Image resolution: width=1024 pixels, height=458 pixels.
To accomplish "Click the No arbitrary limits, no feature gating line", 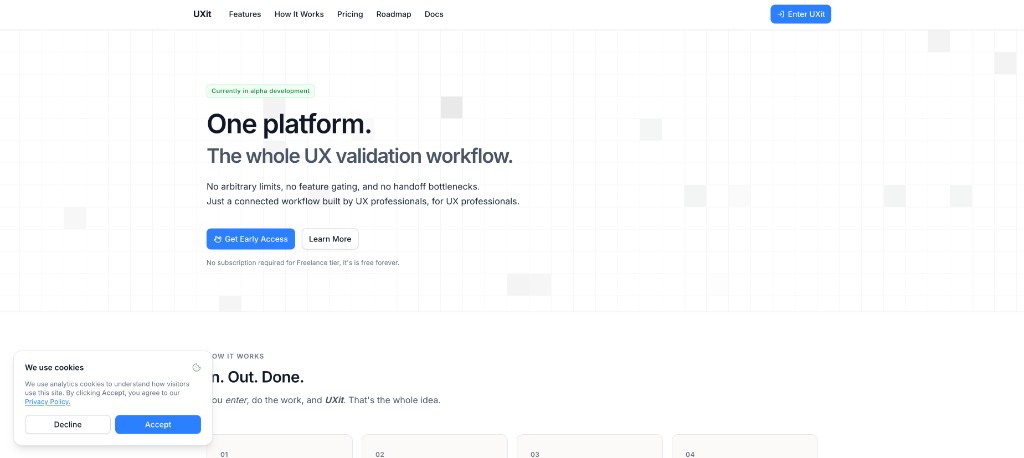I will tap(343, 187).
